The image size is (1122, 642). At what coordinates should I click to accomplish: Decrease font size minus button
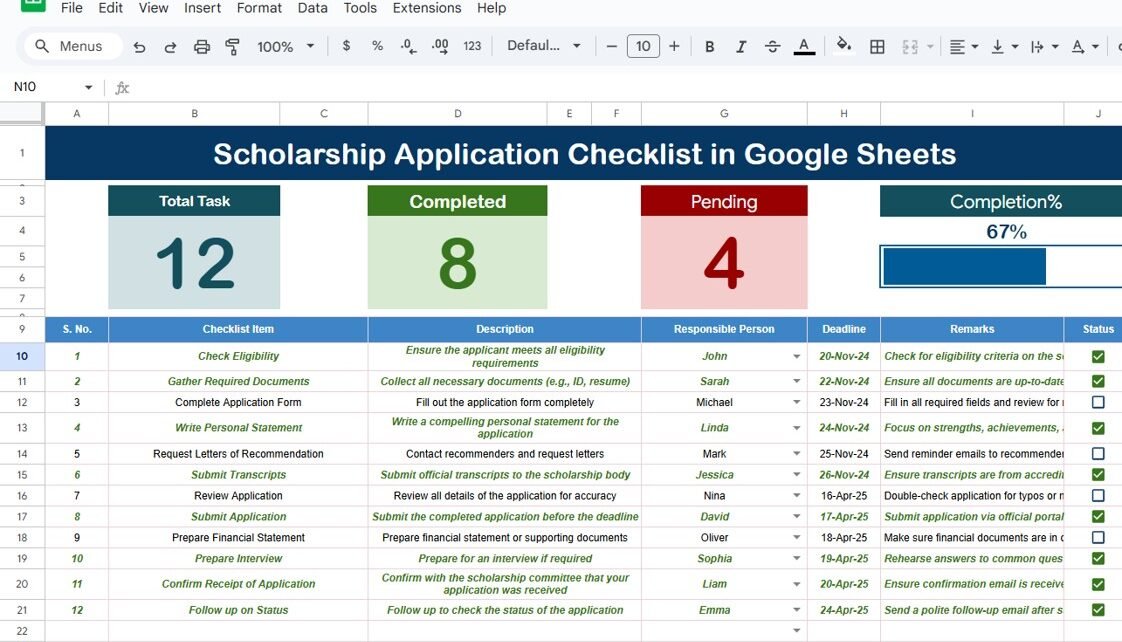tap(611, 46)
